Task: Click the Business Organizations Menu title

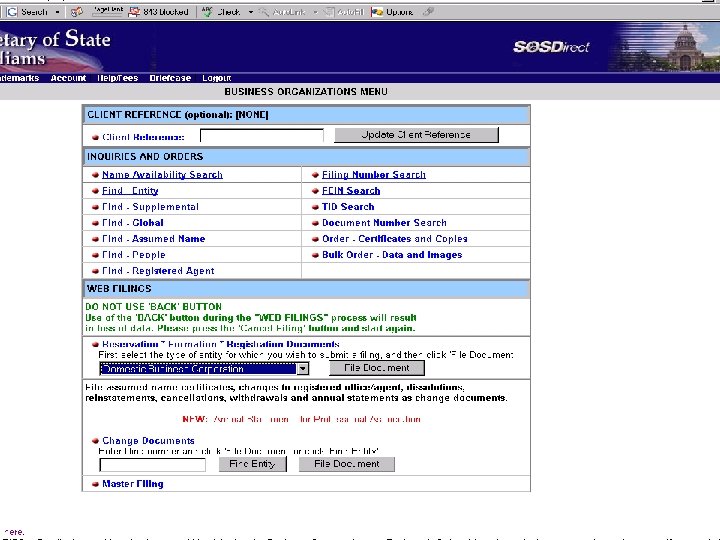Action: click(x=306, y=92)
